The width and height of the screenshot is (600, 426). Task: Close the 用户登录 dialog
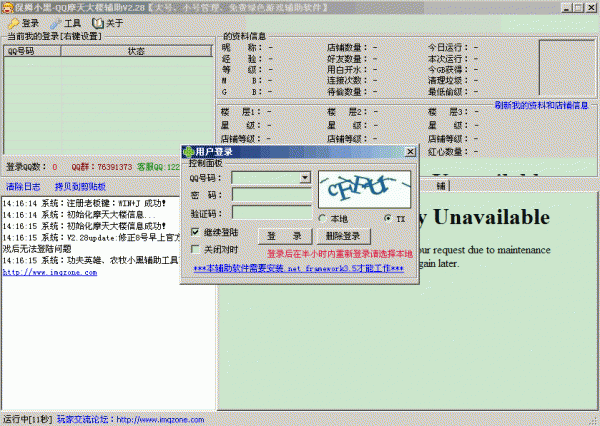(x=410, y=152)
